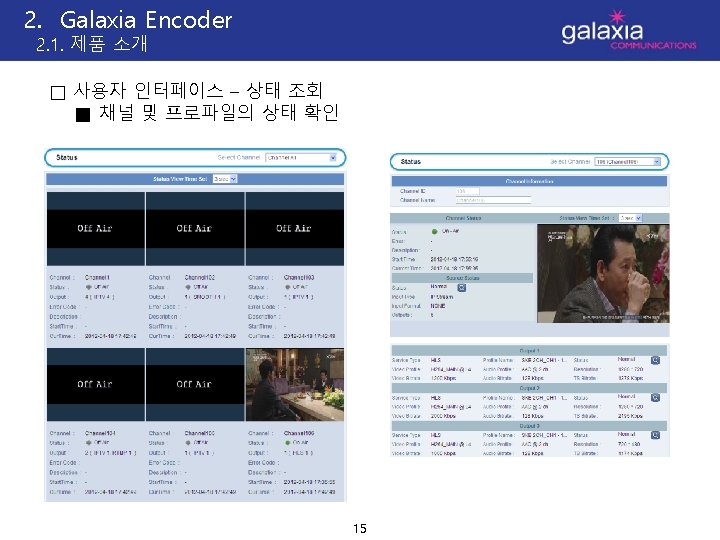Screen dimensions: 720x540
Task: Click the Source Status section header
Action: coord(462,278)
